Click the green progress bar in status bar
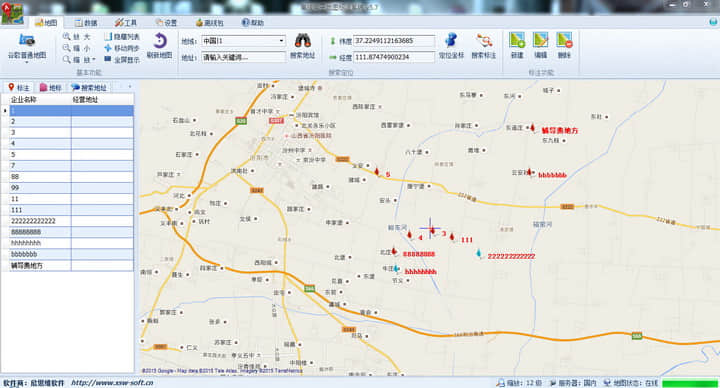720x388 pixels. pos(690,382)
